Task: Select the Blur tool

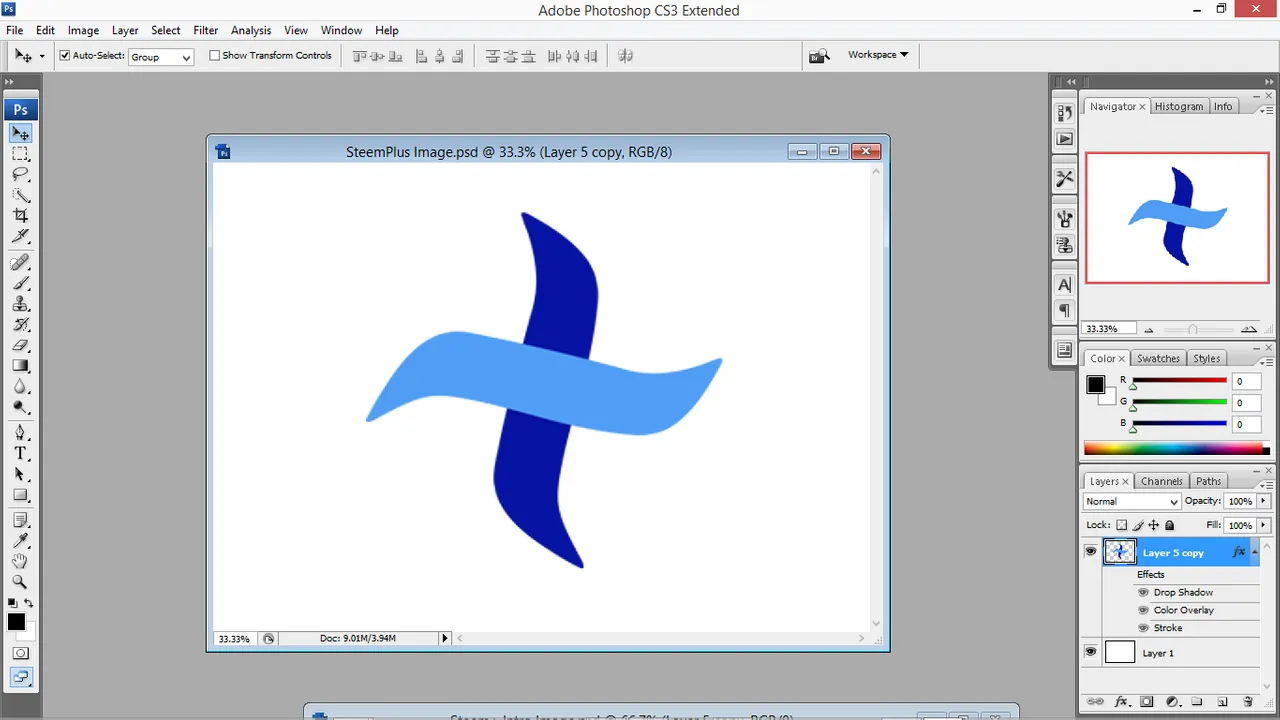Action: pyautogui.click(x=20, y=386)
